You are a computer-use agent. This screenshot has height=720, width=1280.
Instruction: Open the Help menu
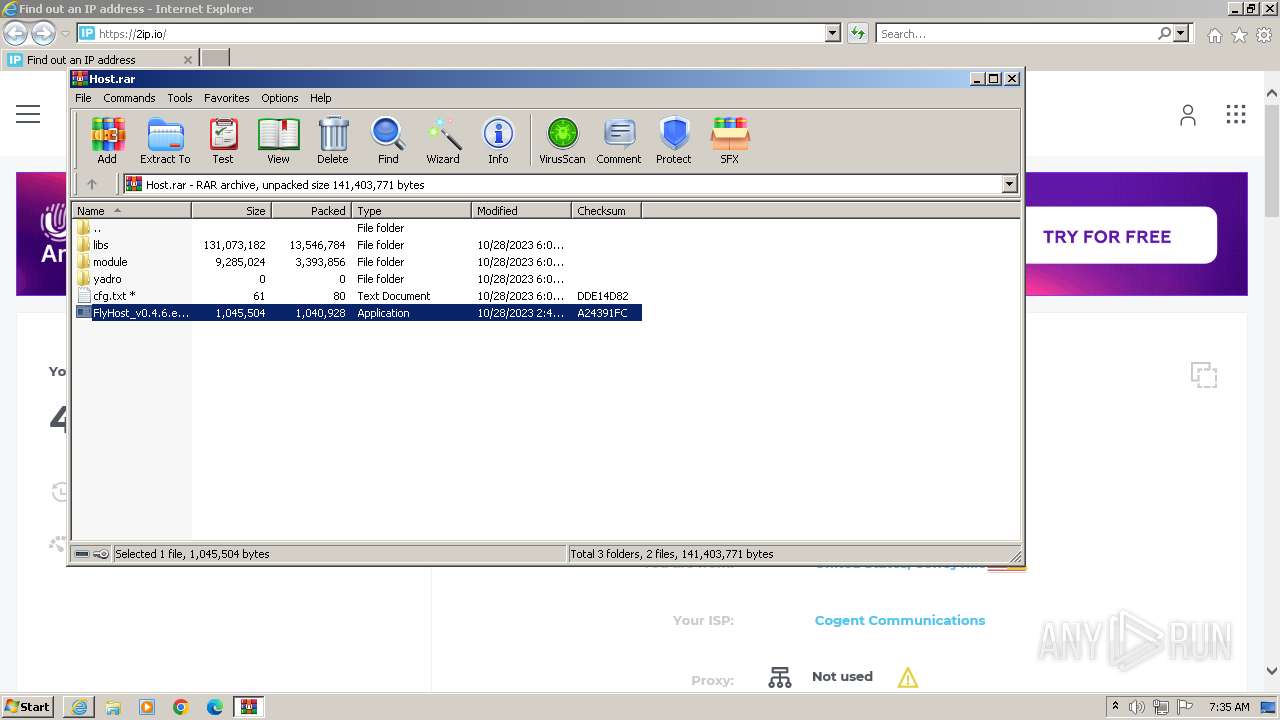pyautogui.click(x=320, y=98)
